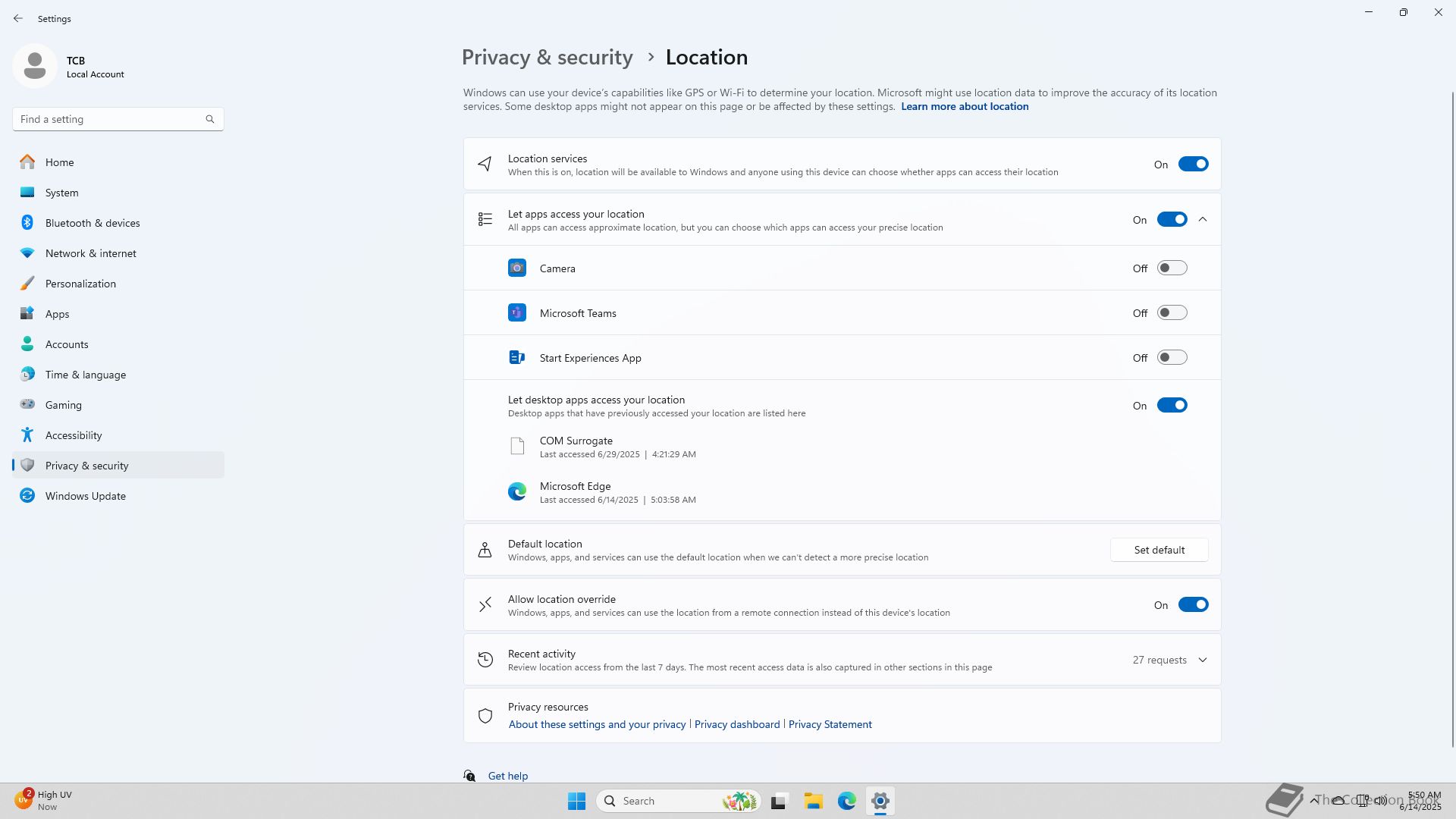The image size is (1456, 819).
Task: Show hidden icons in system tray
Action: 1314,800
